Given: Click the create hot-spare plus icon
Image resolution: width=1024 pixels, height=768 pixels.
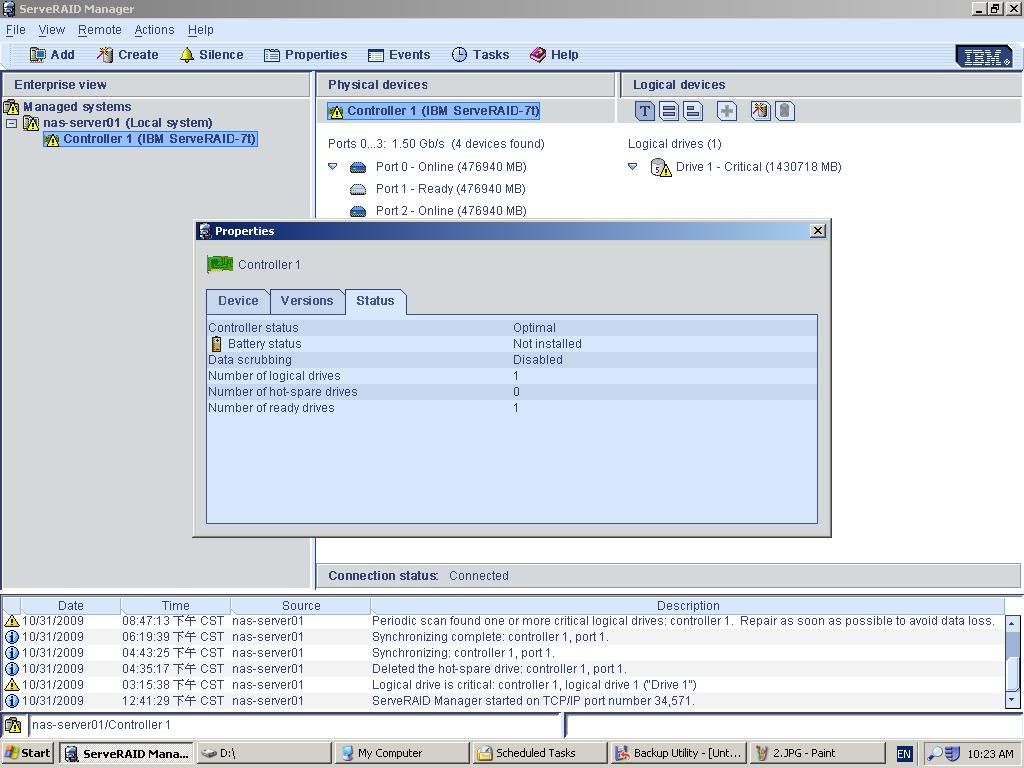Looking at the screenshot, I should point(727,111).
